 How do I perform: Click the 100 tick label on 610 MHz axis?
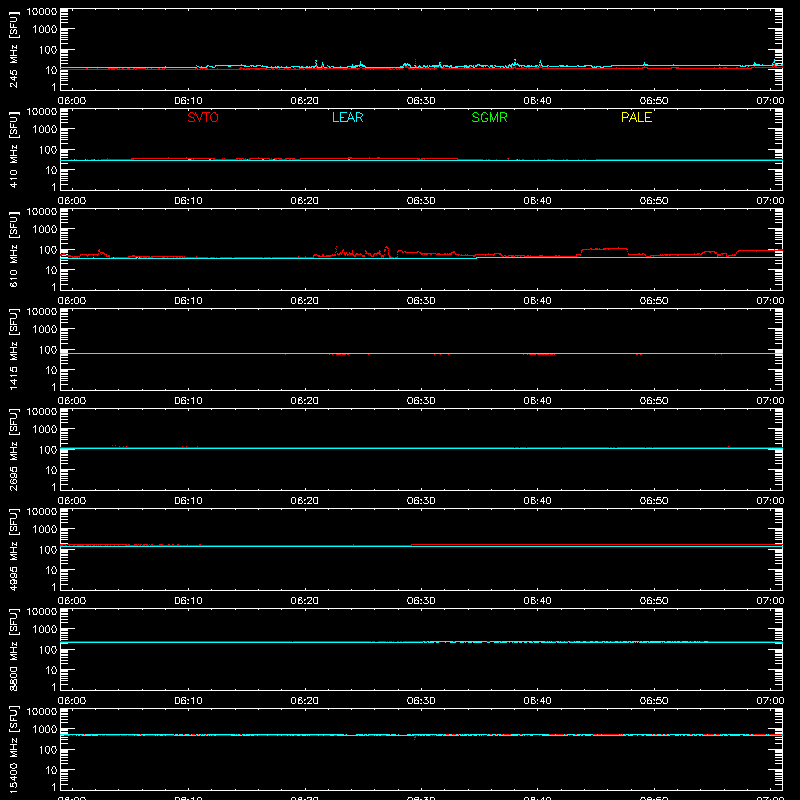(x=48, y=250)
